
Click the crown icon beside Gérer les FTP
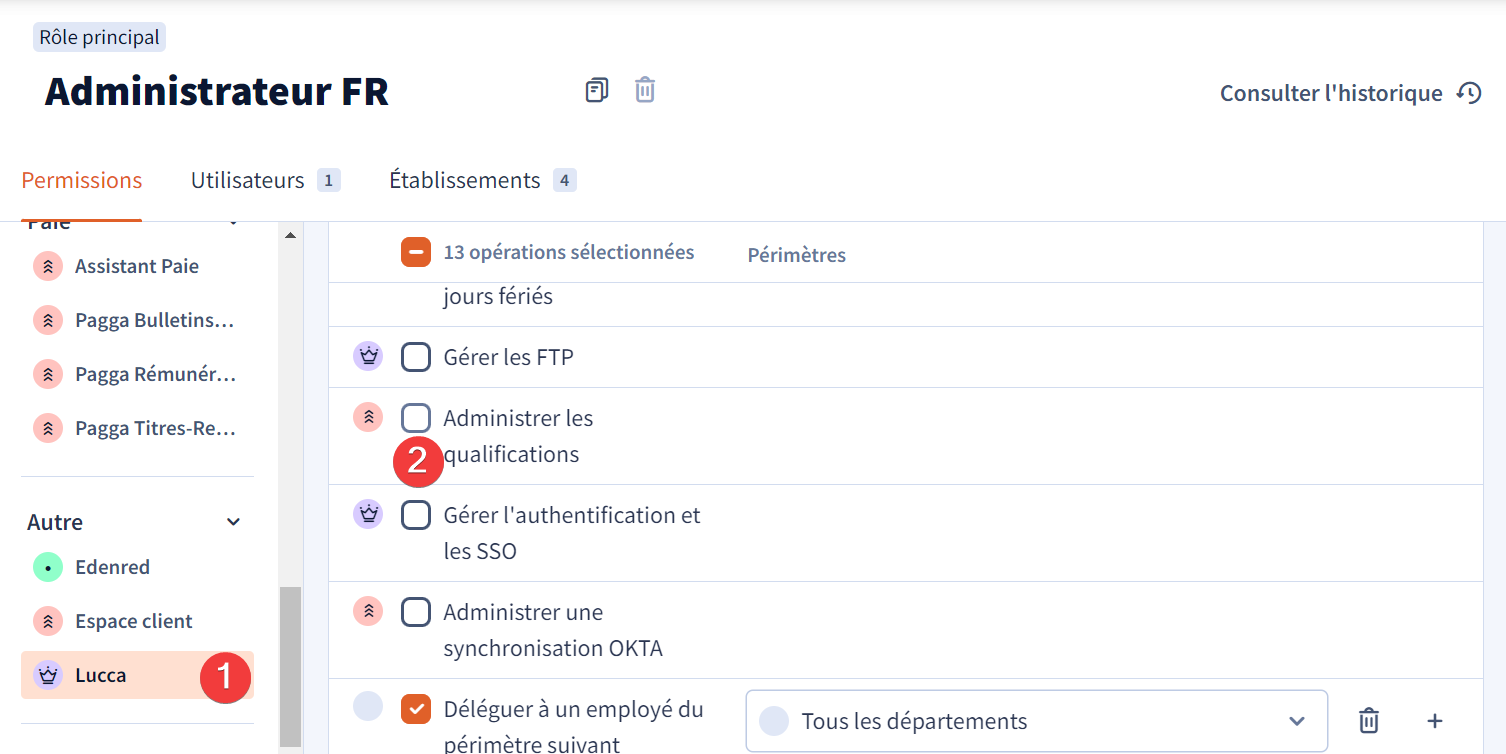point(368,356)
